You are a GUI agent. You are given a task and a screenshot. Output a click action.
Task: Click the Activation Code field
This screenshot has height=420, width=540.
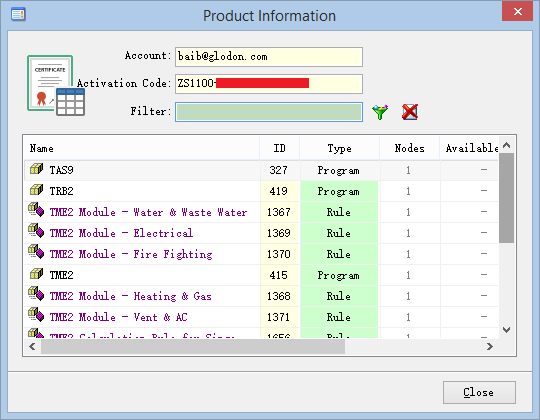269,84
